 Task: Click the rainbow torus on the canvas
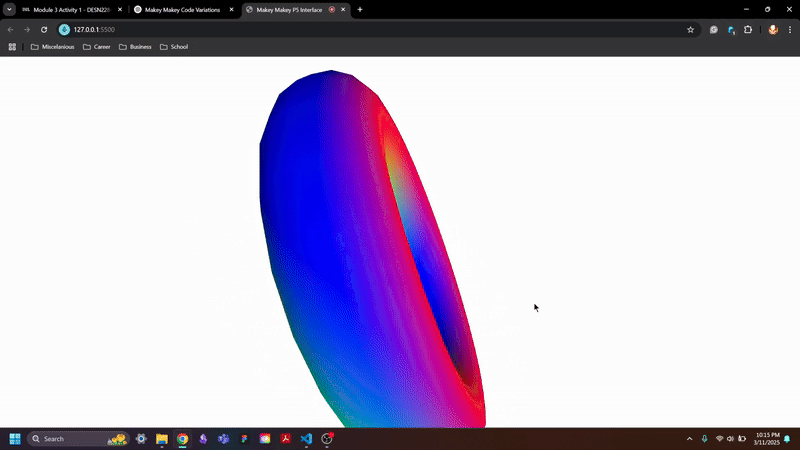click(x=372, y=248)
